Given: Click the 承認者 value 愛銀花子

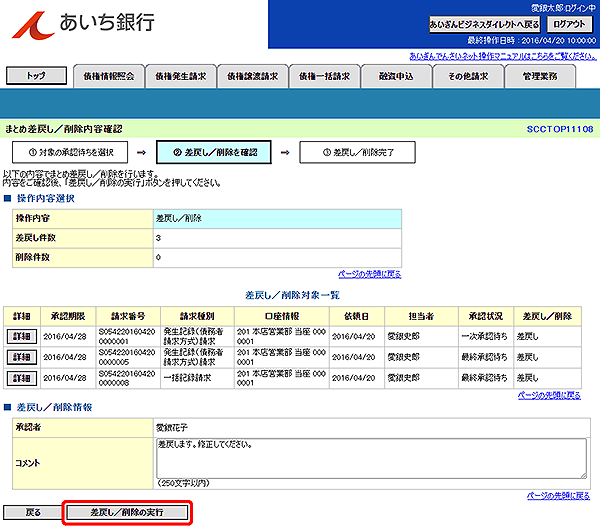Looking at the screenshot, I should click(x=172, y=428).
